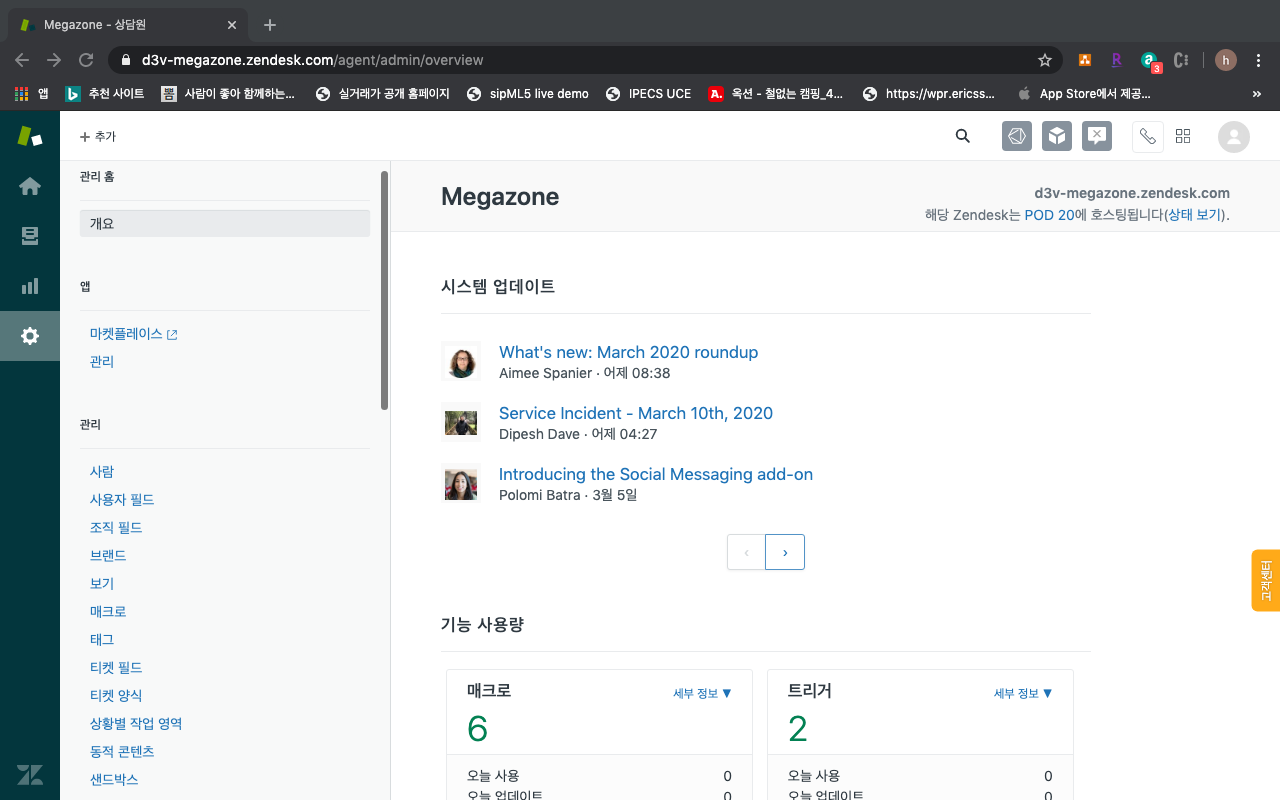
Task: Open the Views tickets icon in sidebar
Action: click(30, 236)
